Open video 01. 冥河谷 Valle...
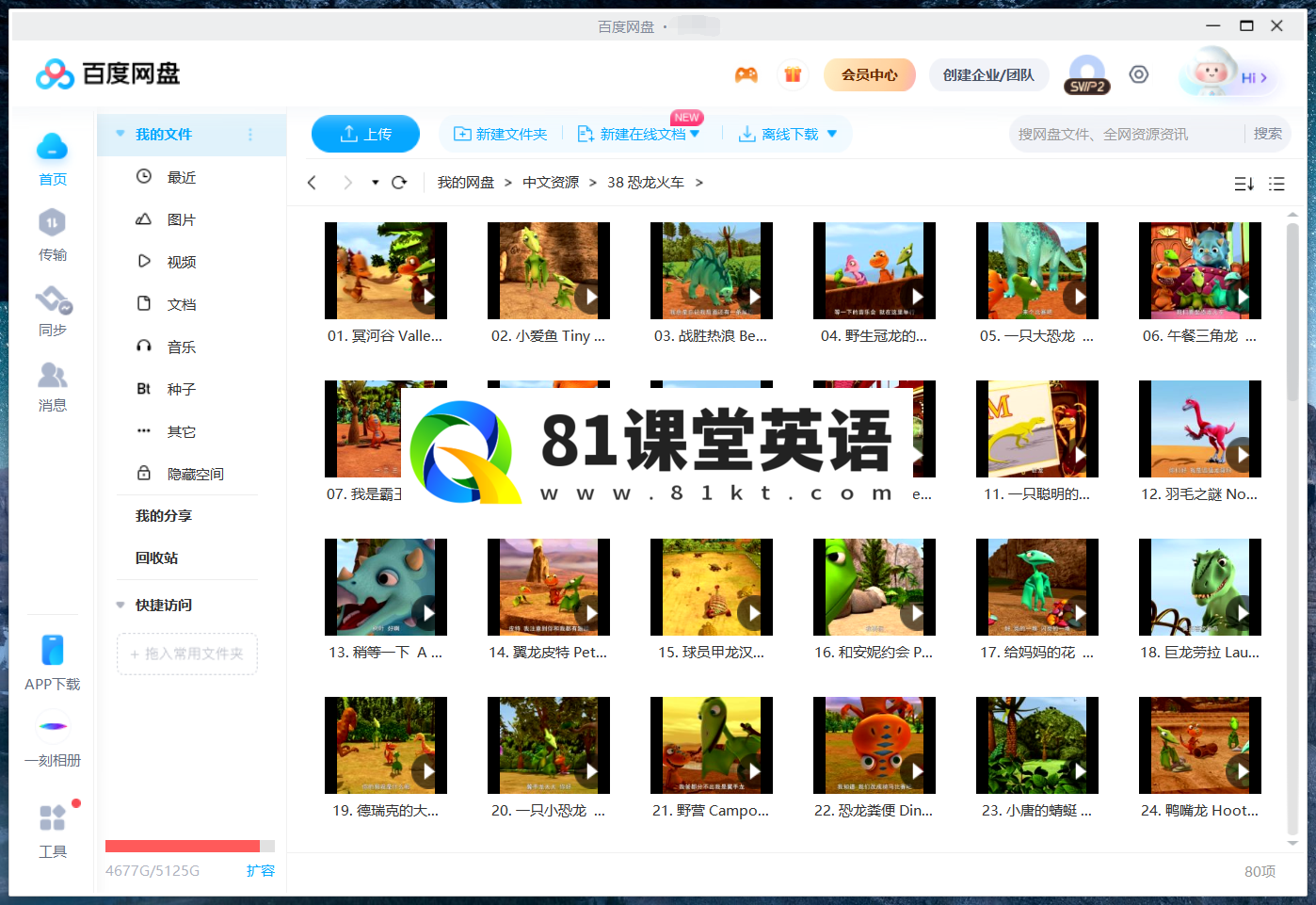Image resolution: width=1316 pixels, height=905 pixels. point(386,270)
